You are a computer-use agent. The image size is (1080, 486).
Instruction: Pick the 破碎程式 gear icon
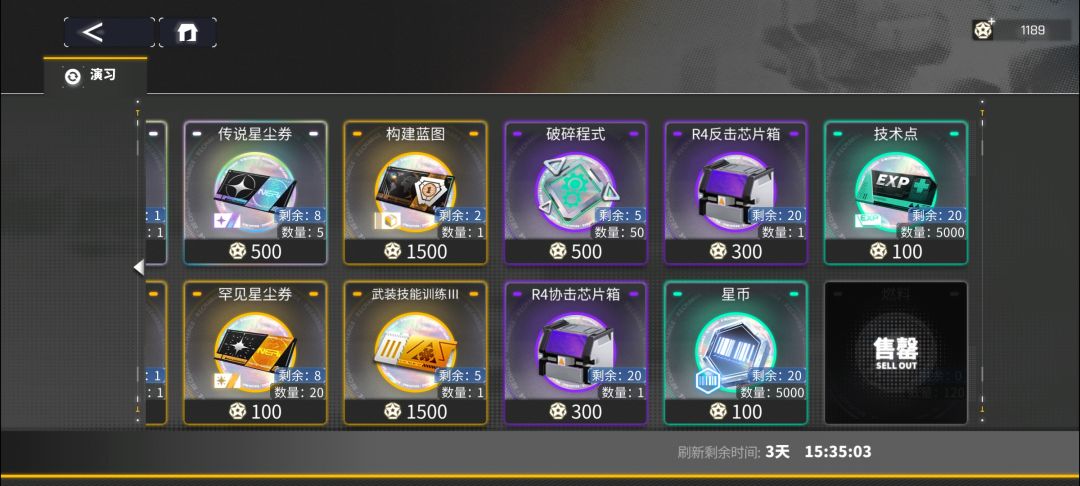(x=576, y=188)
